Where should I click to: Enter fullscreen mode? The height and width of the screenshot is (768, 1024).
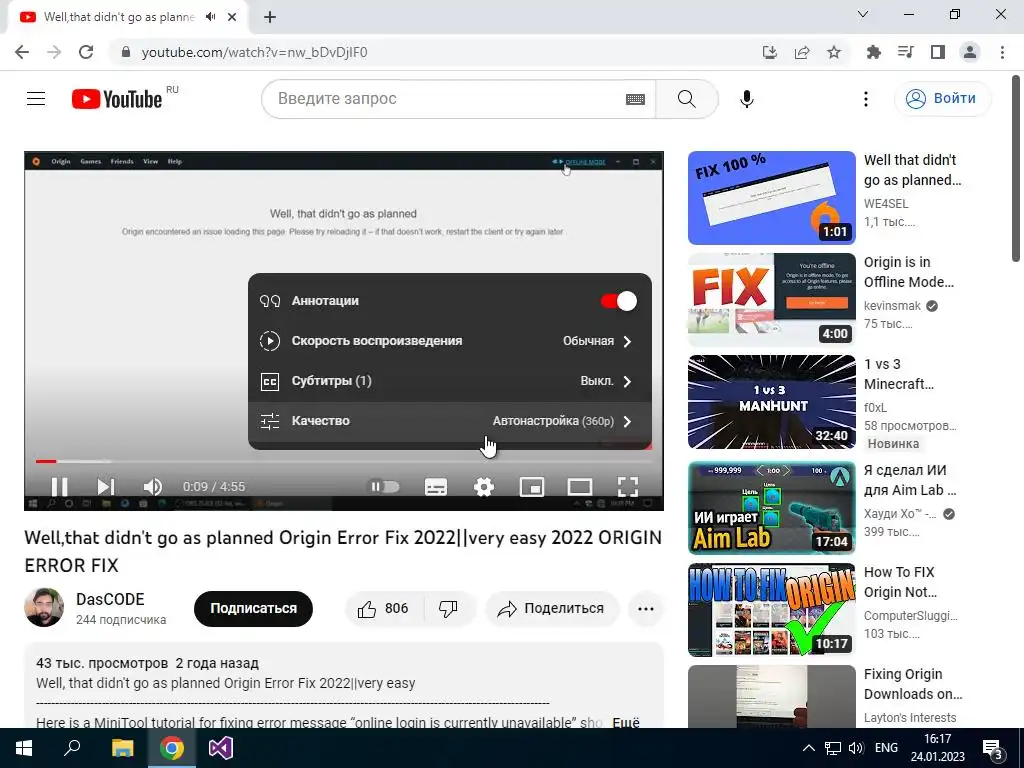coord(628,487)
